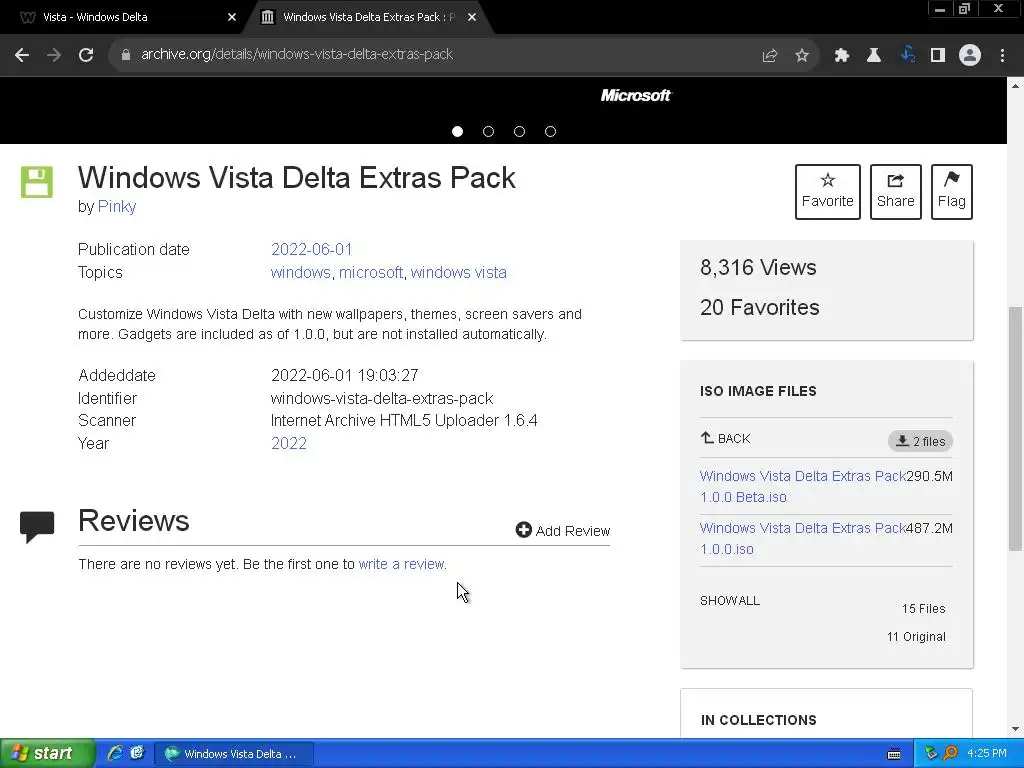The width and height of the screenshot is (1024, 768).
Task: Open the Windows start button
Action: 47,753
